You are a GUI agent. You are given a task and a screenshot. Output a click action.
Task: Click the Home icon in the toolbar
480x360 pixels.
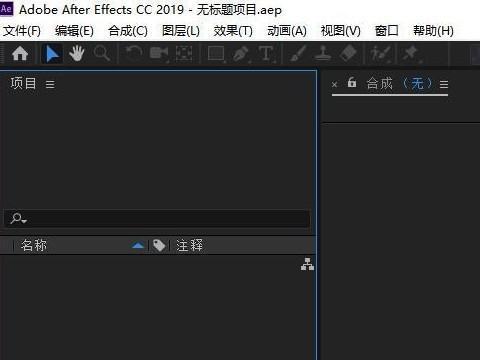point(20,54)
